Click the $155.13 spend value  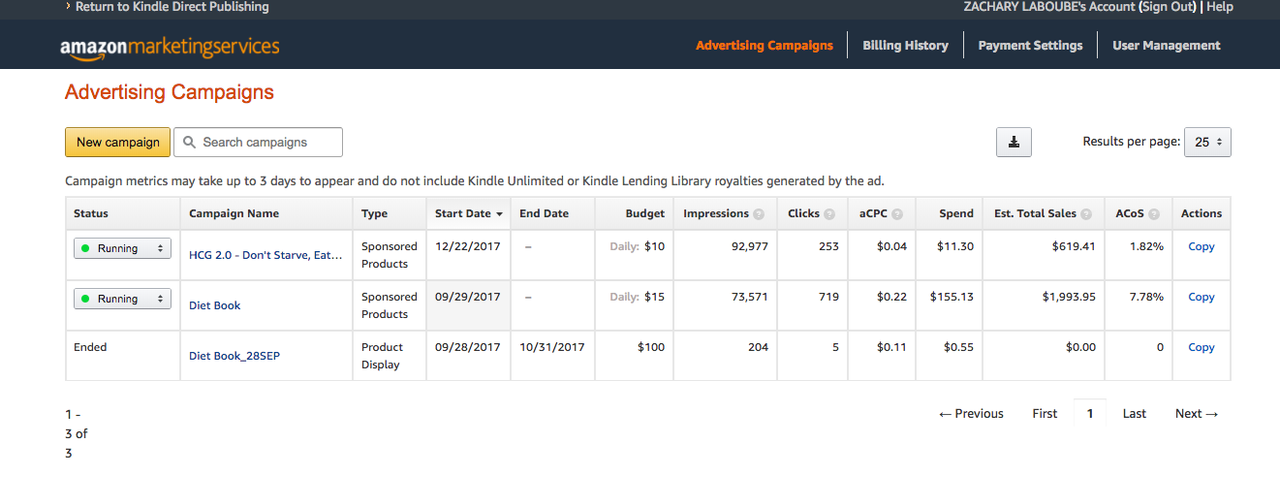(x=951, y=296)
